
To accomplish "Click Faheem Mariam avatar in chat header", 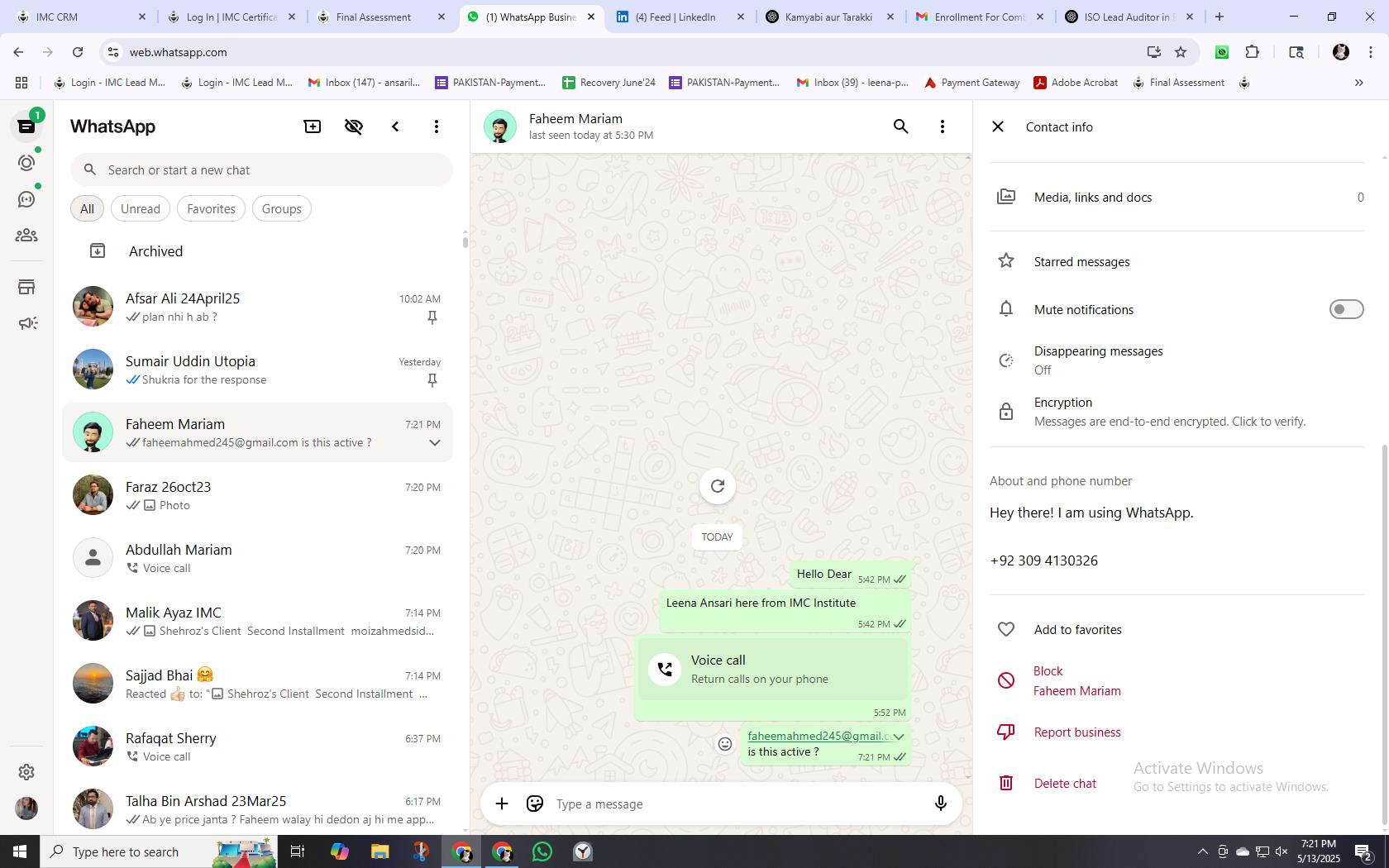I will [x=500, y=126].
